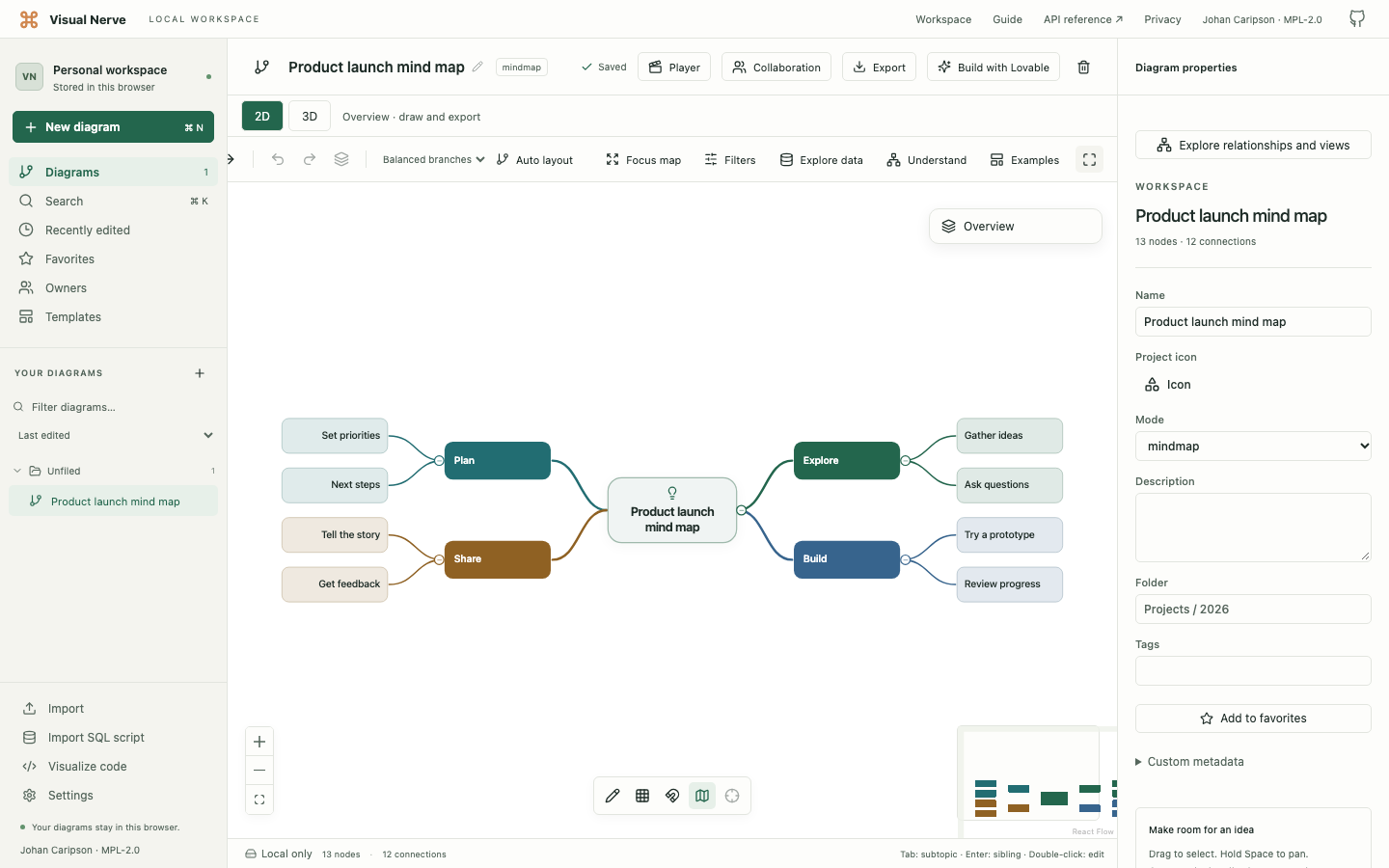Open the Player button

(674, 68)
